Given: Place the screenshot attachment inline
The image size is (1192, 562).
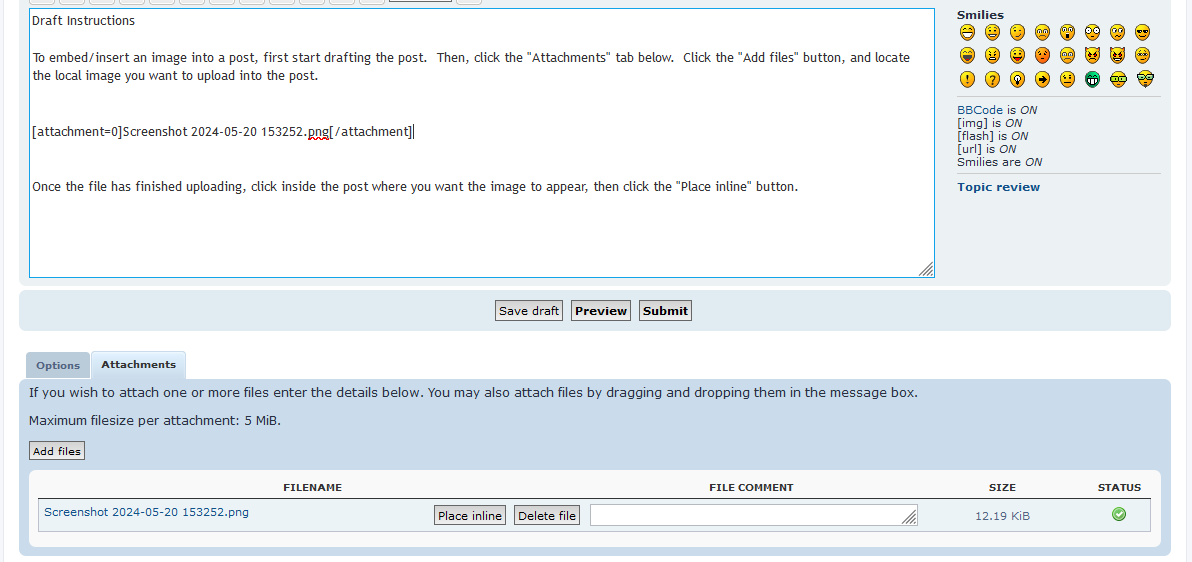Looking at the screenshot, I should tap(470, 516).
